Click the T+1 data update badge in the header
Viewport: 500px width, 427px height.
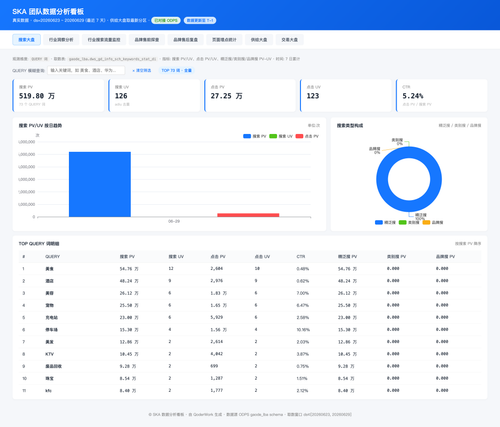200,20
